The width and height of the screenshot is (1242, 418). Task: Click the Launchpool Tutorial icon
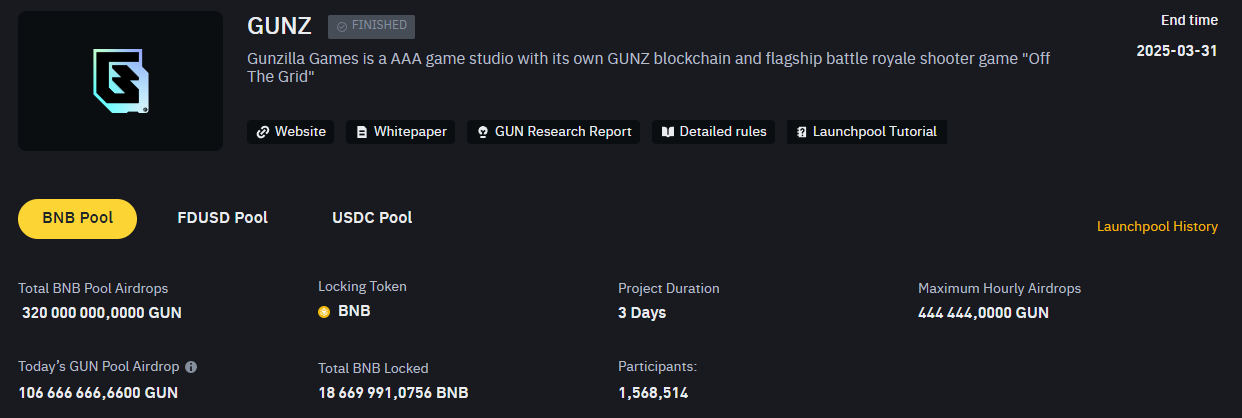click(801, 132)
